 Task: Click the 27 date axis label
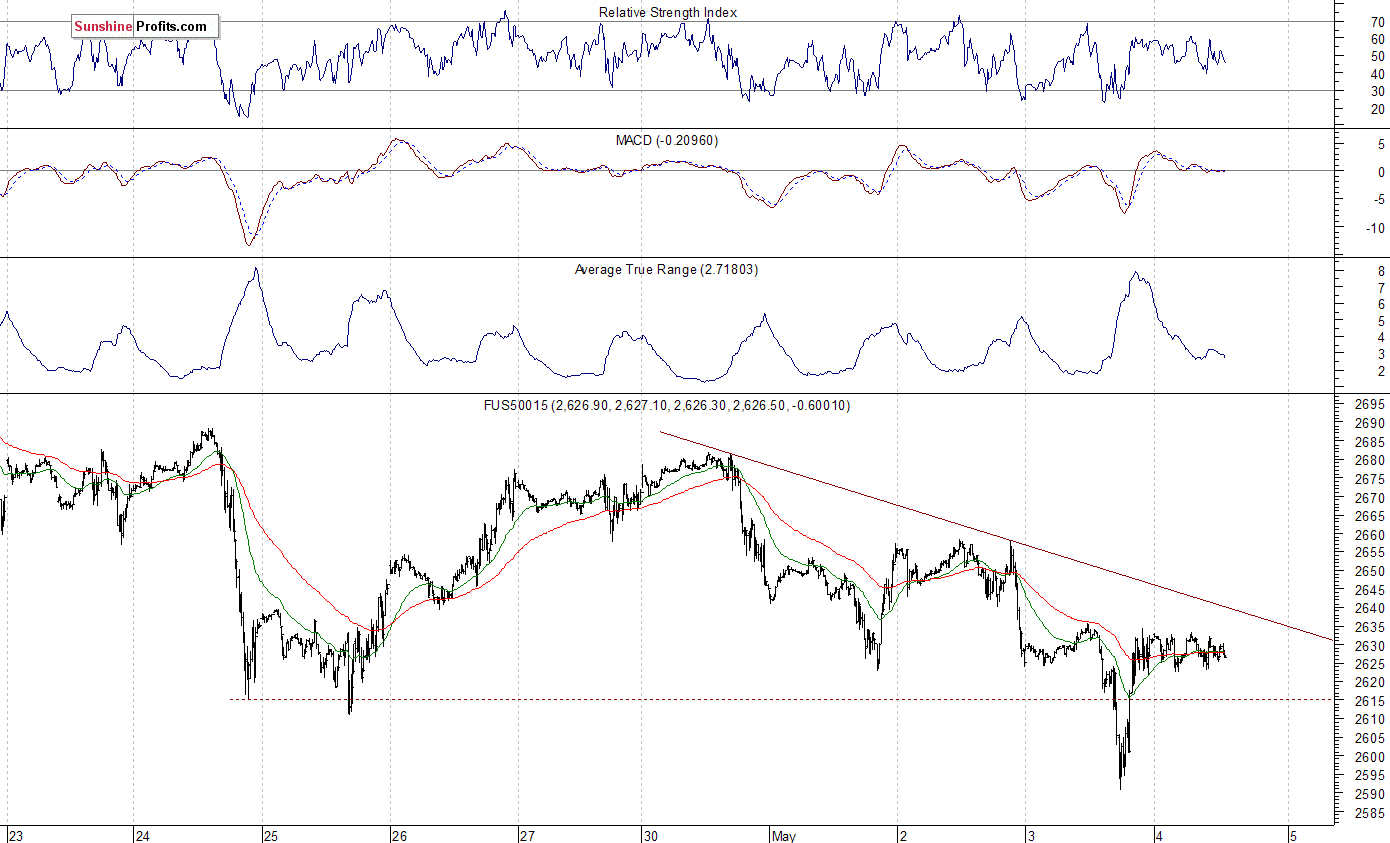click(526, 835)
